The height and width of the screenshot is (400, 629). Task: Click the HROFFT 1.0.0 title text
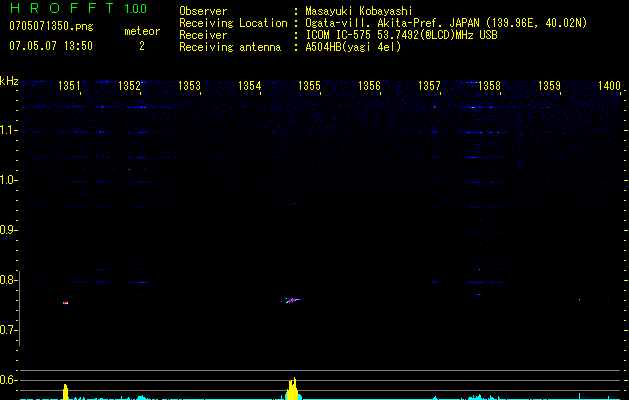tap(78, 8)
